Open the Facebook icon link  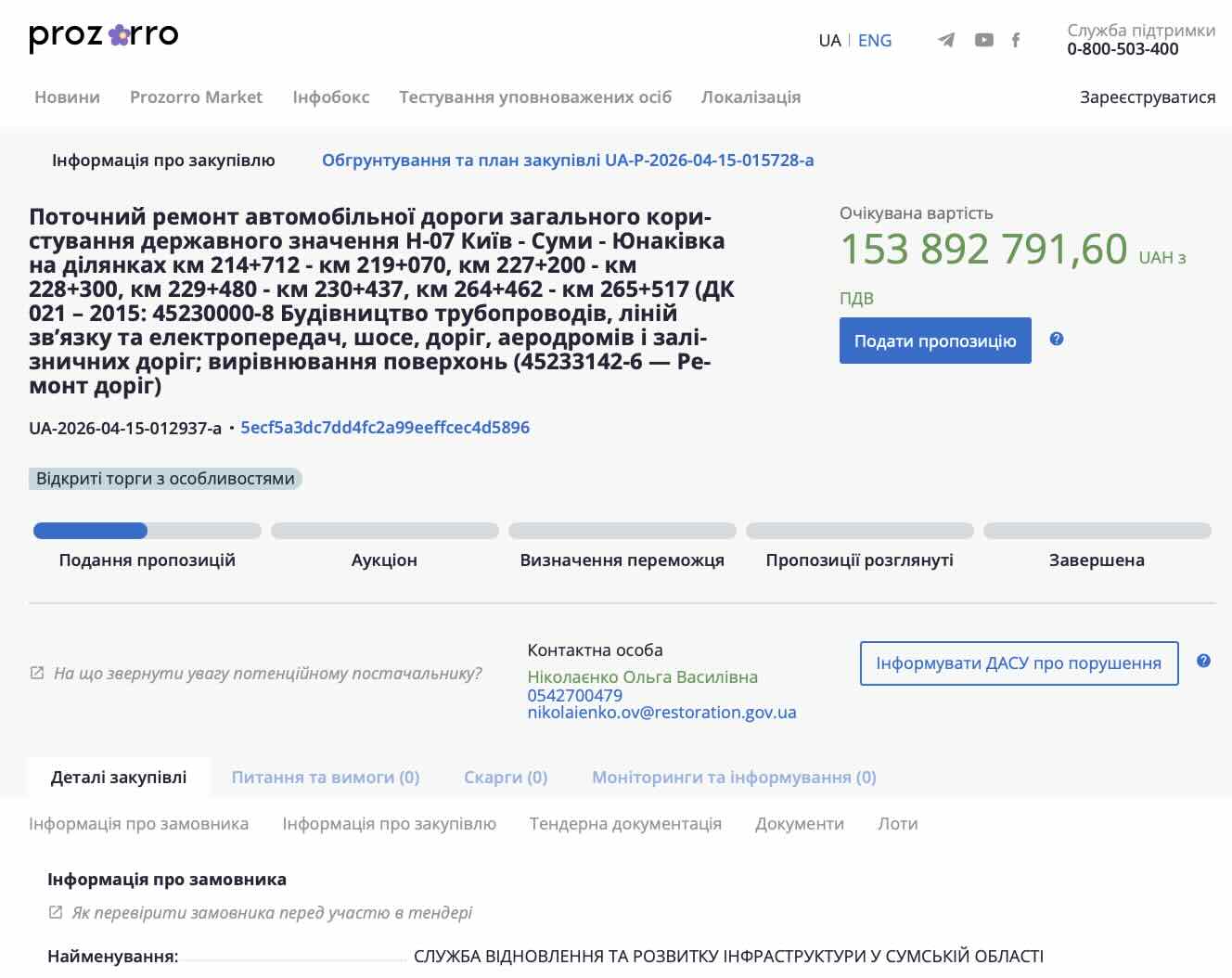(1016, 40)
